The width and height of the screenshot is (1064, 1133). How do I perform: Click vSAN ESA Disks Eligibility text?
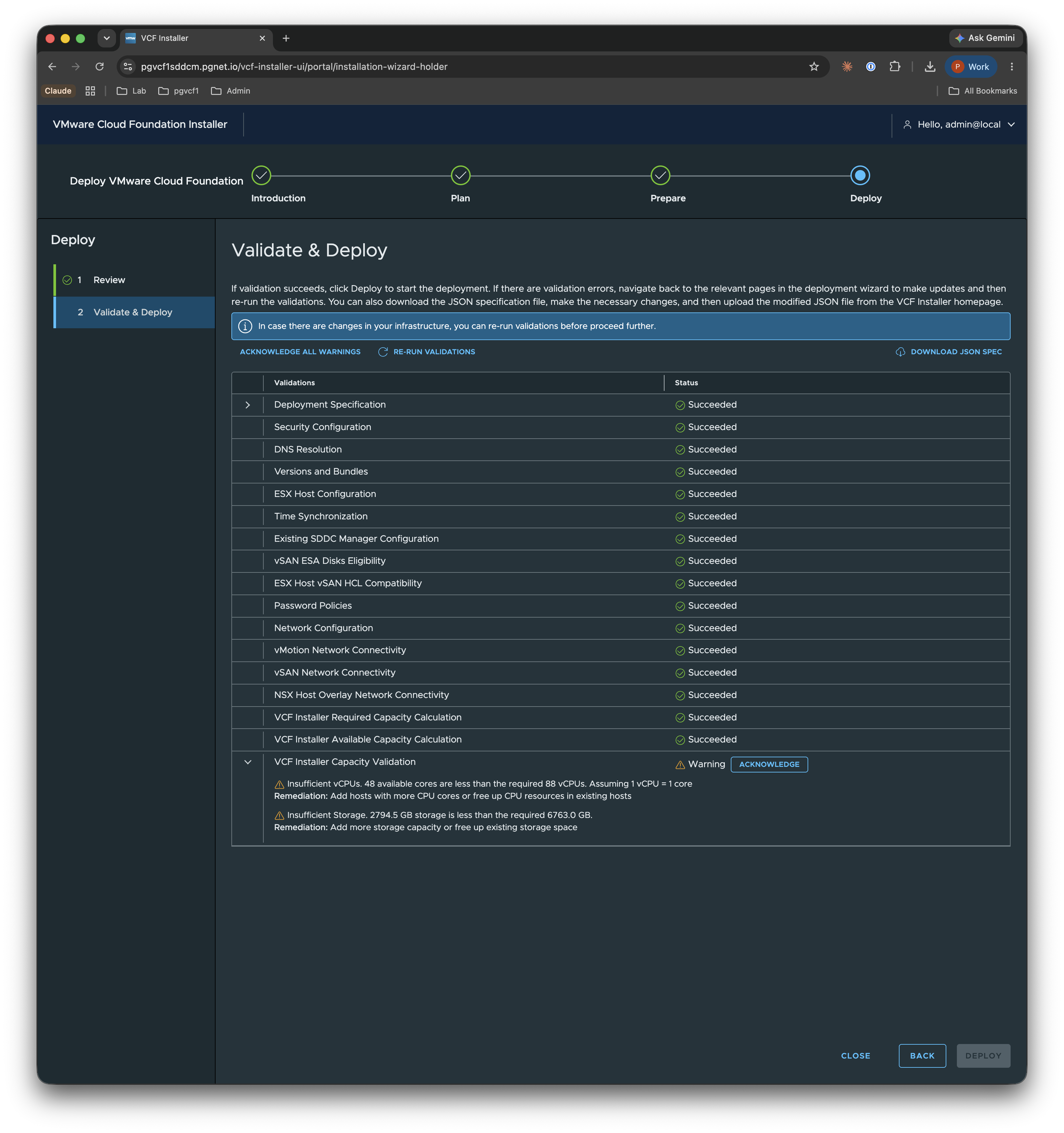(330, 561)
